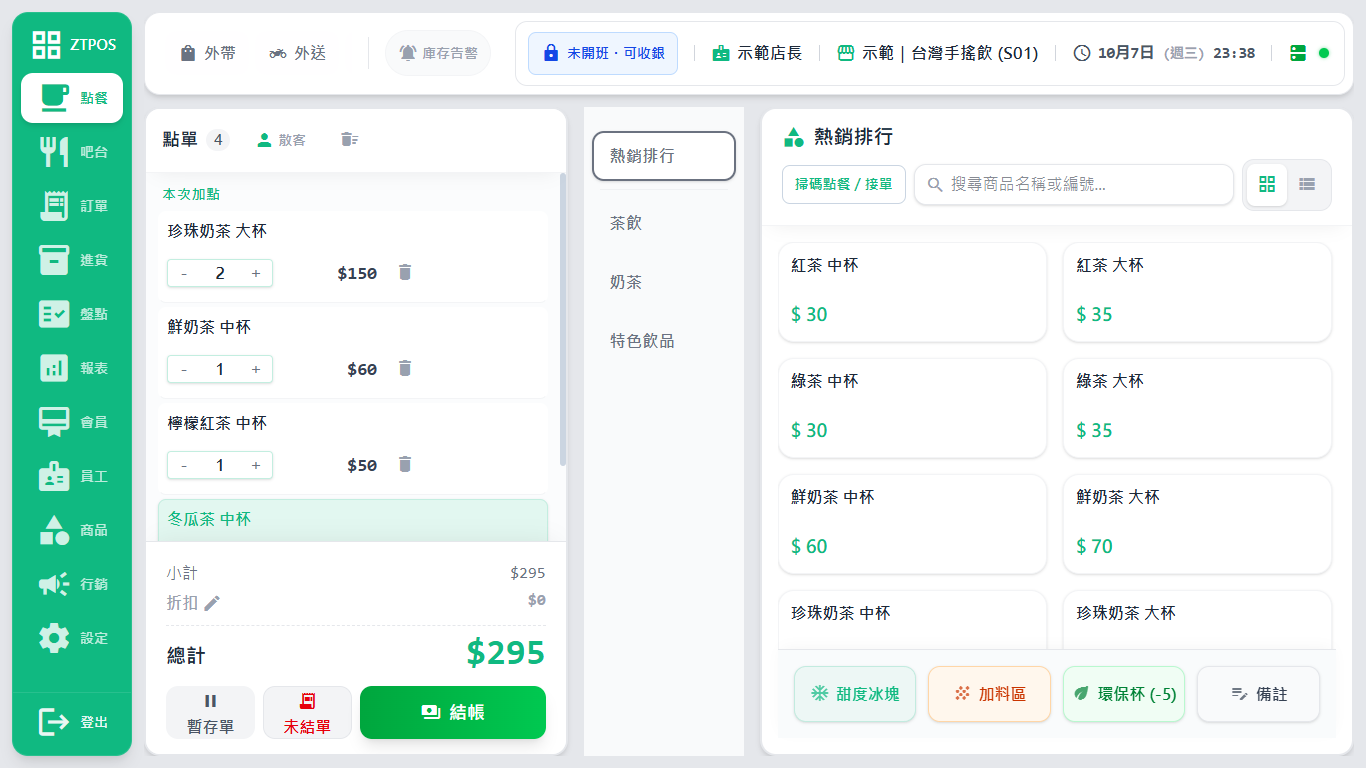
Task: Click the 掃碼點餐 / 接單 button
Action: [844, 184]
